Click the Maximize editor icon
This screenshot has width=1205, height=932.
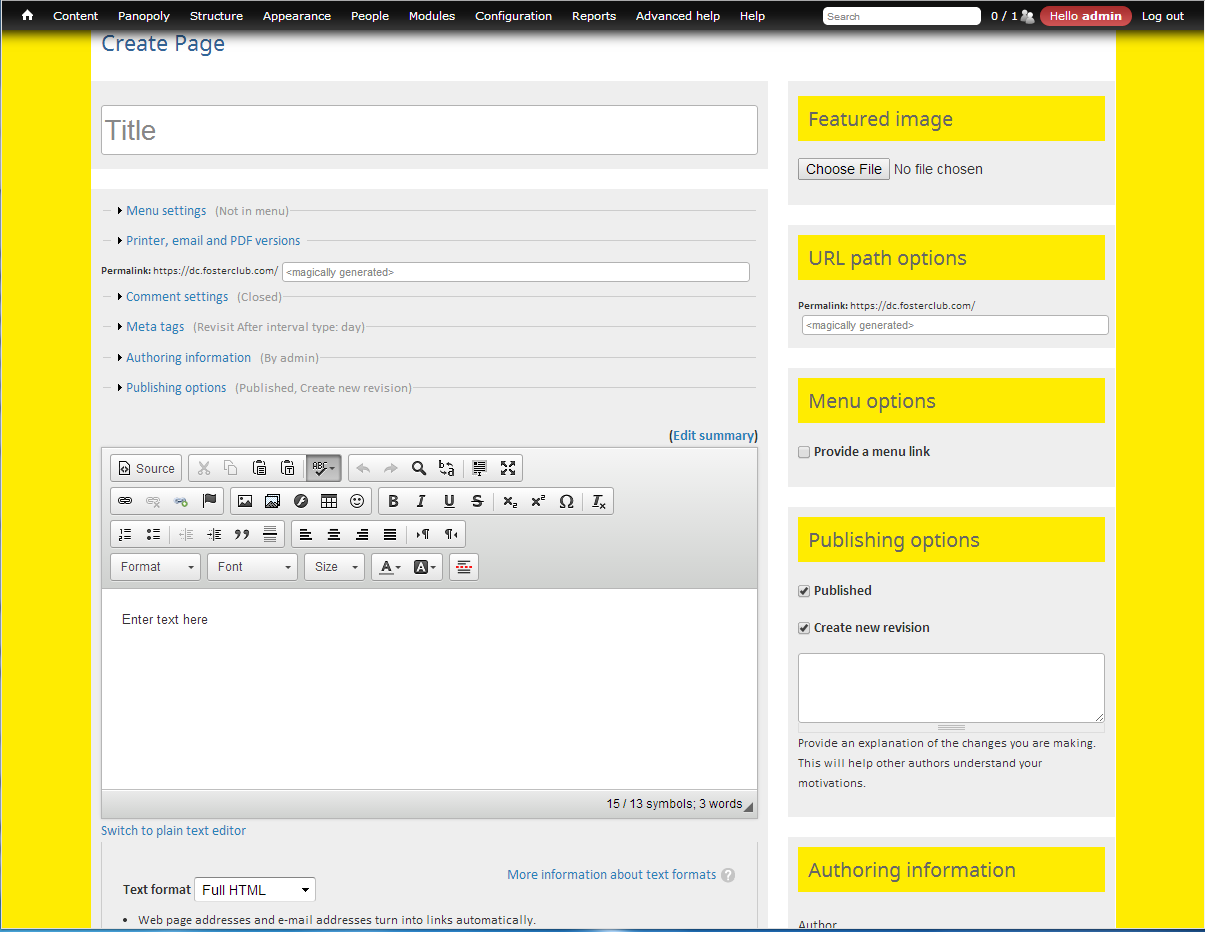click(x=508, y=467)
